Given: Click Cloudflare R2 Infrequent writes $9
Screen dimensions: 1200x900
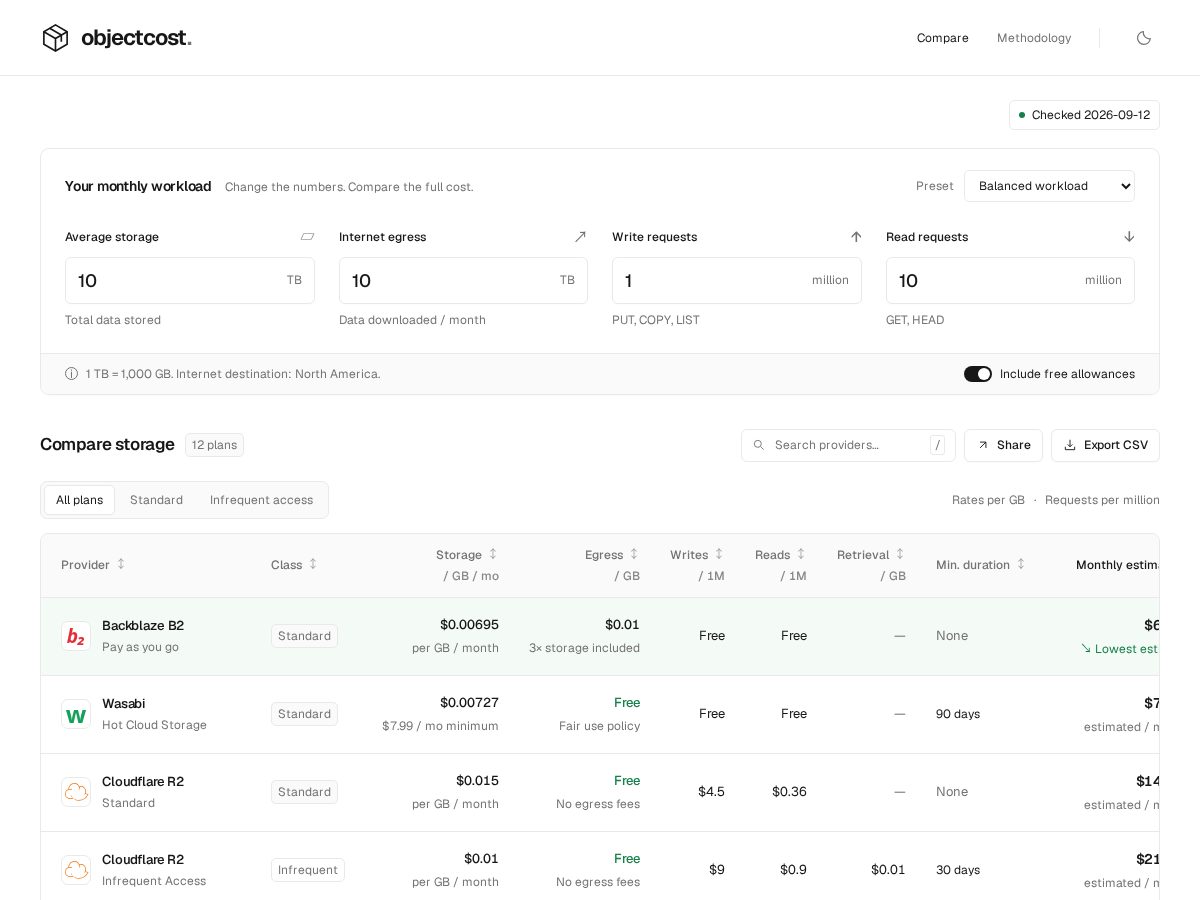Looking at the screenshot, I should tap(717, 870).
